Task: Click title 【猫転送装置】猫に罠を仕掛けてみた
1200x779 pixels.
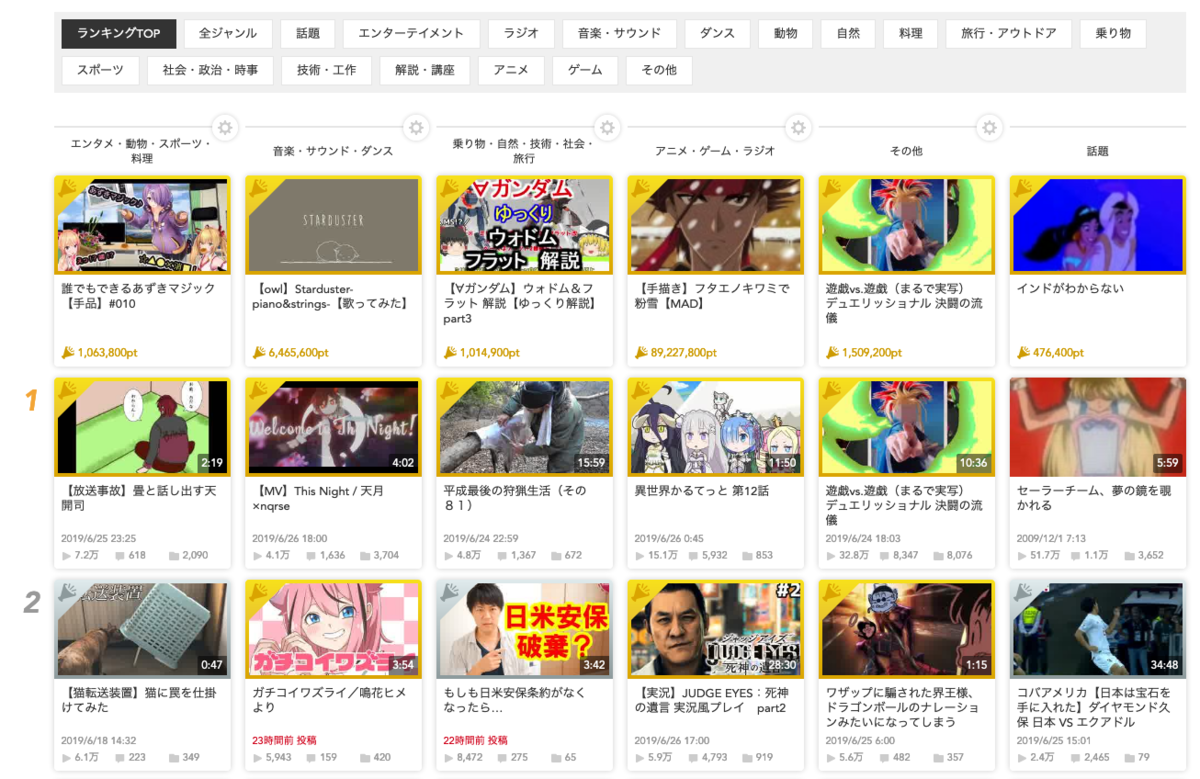Action: pos(138,699)
